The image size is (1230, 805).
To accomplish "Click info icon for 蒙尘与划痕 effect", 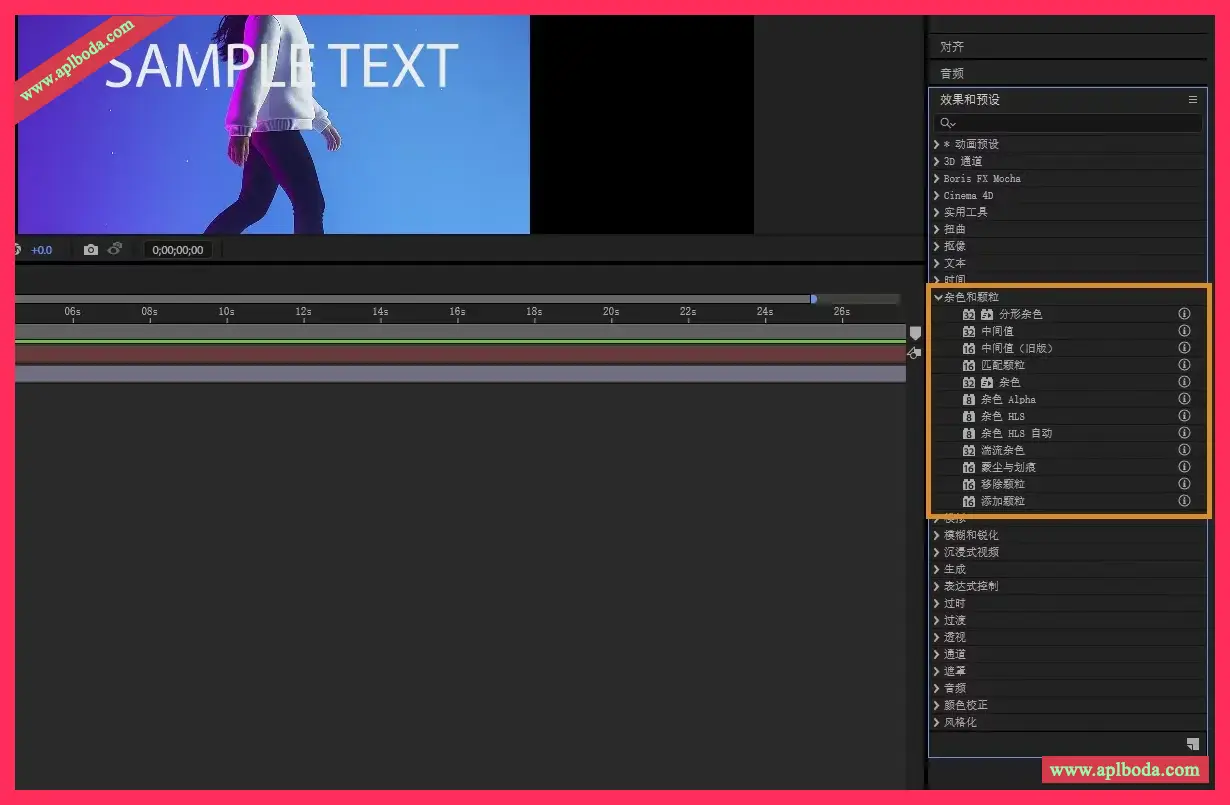I will [x=1184, y=467].
